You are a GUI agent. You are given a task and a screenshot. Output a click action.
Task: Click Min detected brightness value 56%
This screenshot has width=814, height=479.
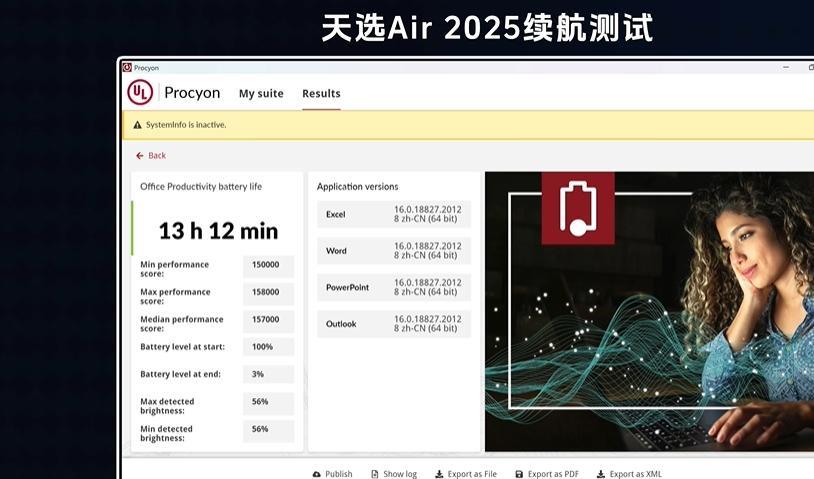268,430
